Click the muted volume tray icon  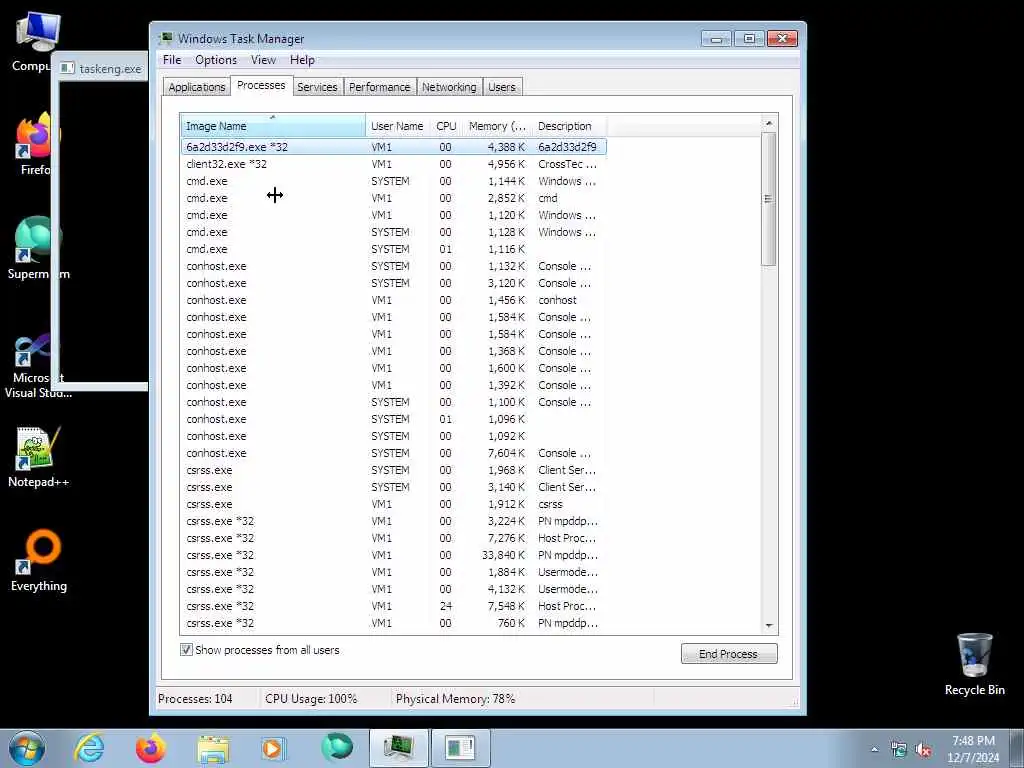tap(923, 750)
